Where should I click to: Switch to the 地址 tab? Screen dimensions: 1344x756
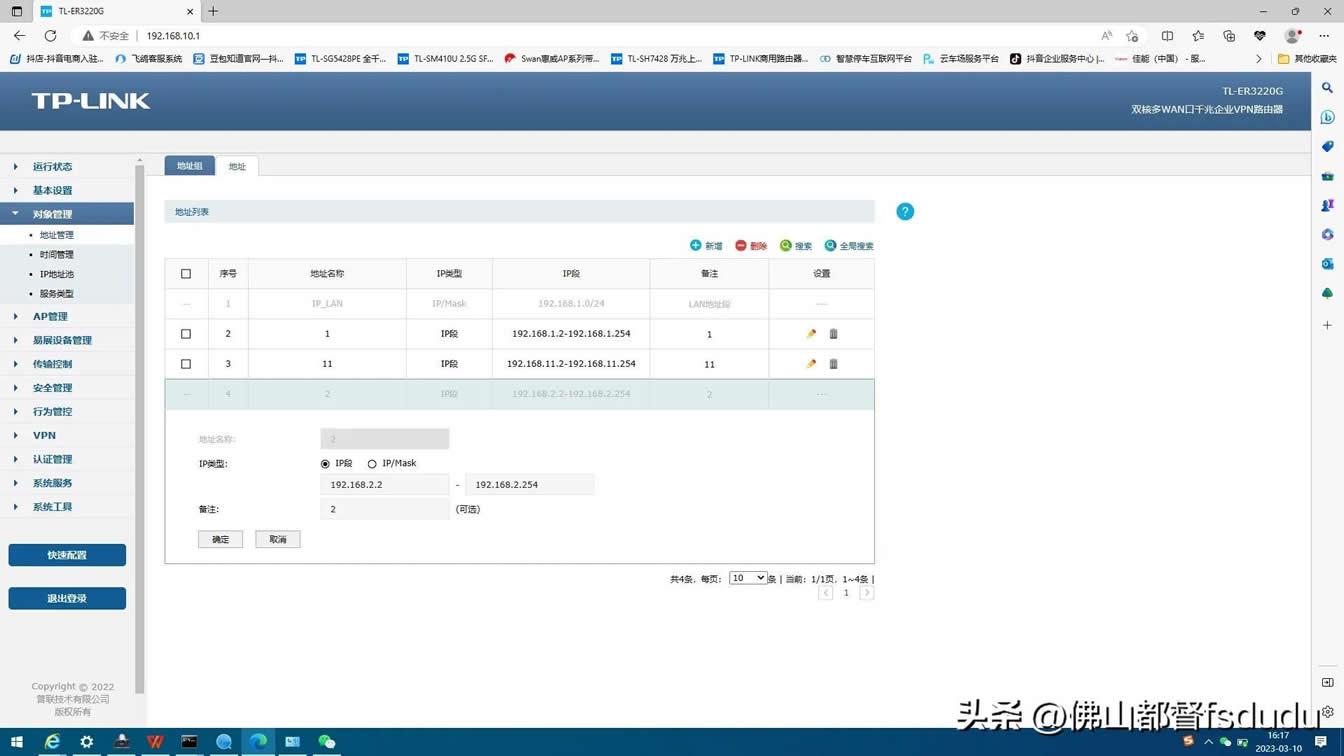(237, 166)
